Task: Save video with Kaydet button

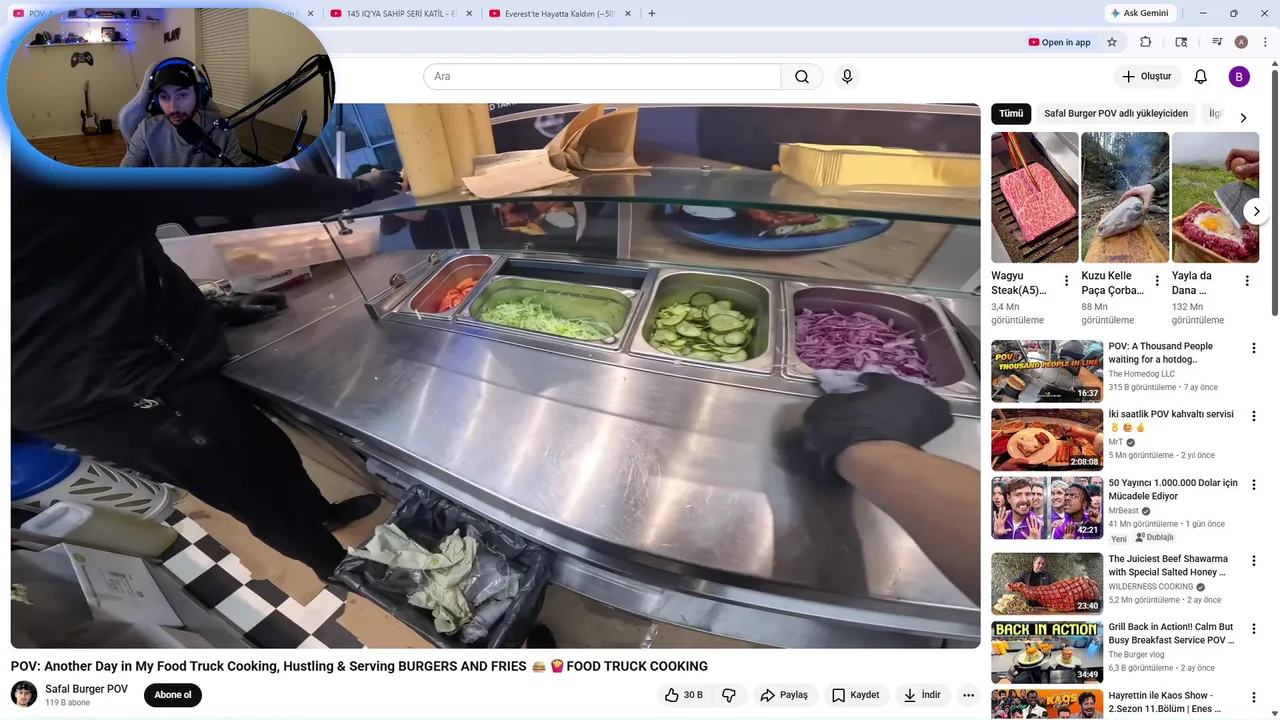Action: (856, 695)
